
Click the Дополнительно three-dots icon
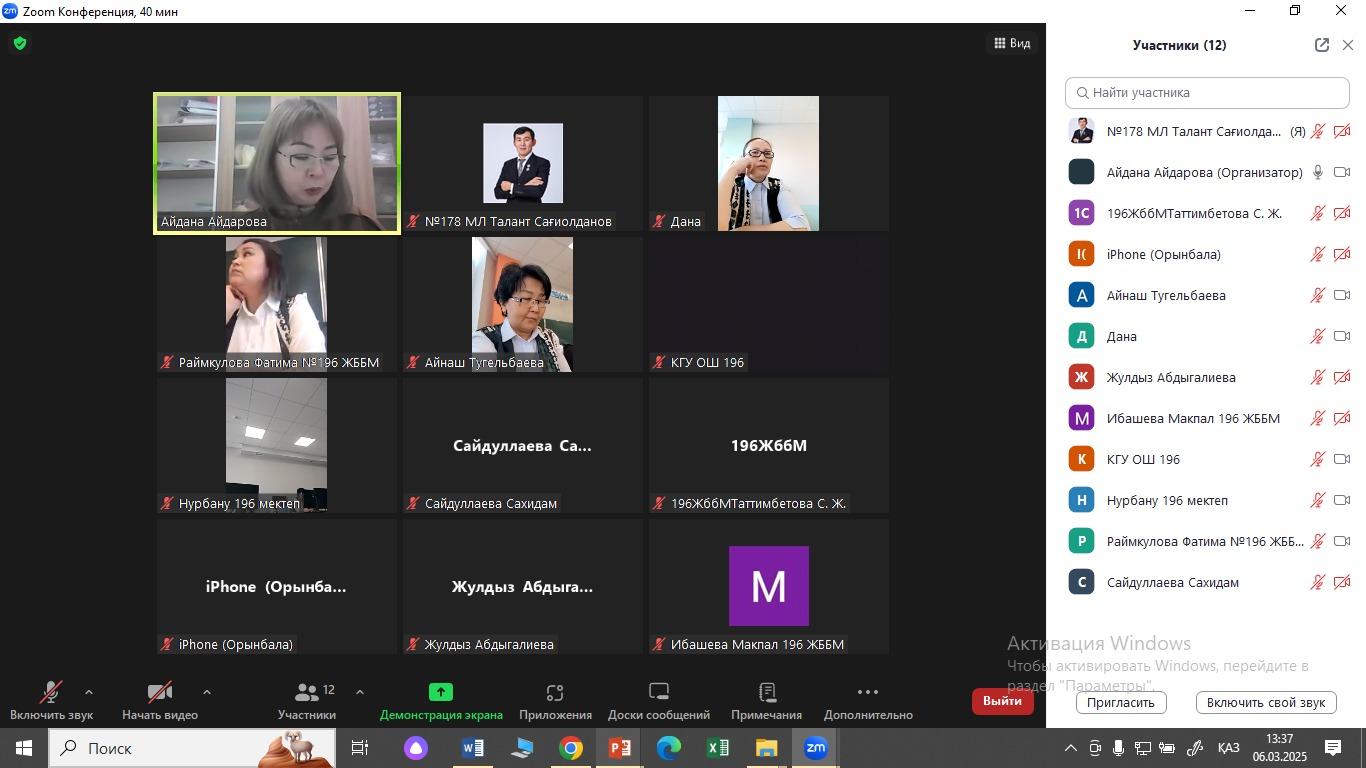pyautogui.click(x=867, y=693)
